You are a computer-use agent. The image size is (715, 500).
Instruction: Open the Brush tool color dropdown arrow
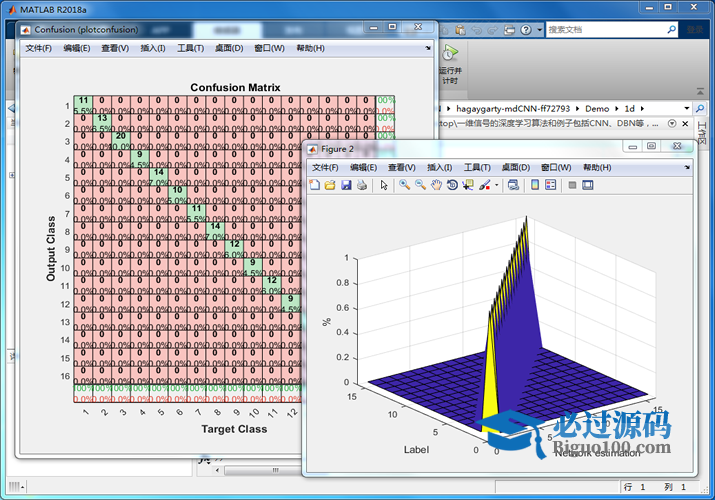pyautogui.click(x=496, y=185)
